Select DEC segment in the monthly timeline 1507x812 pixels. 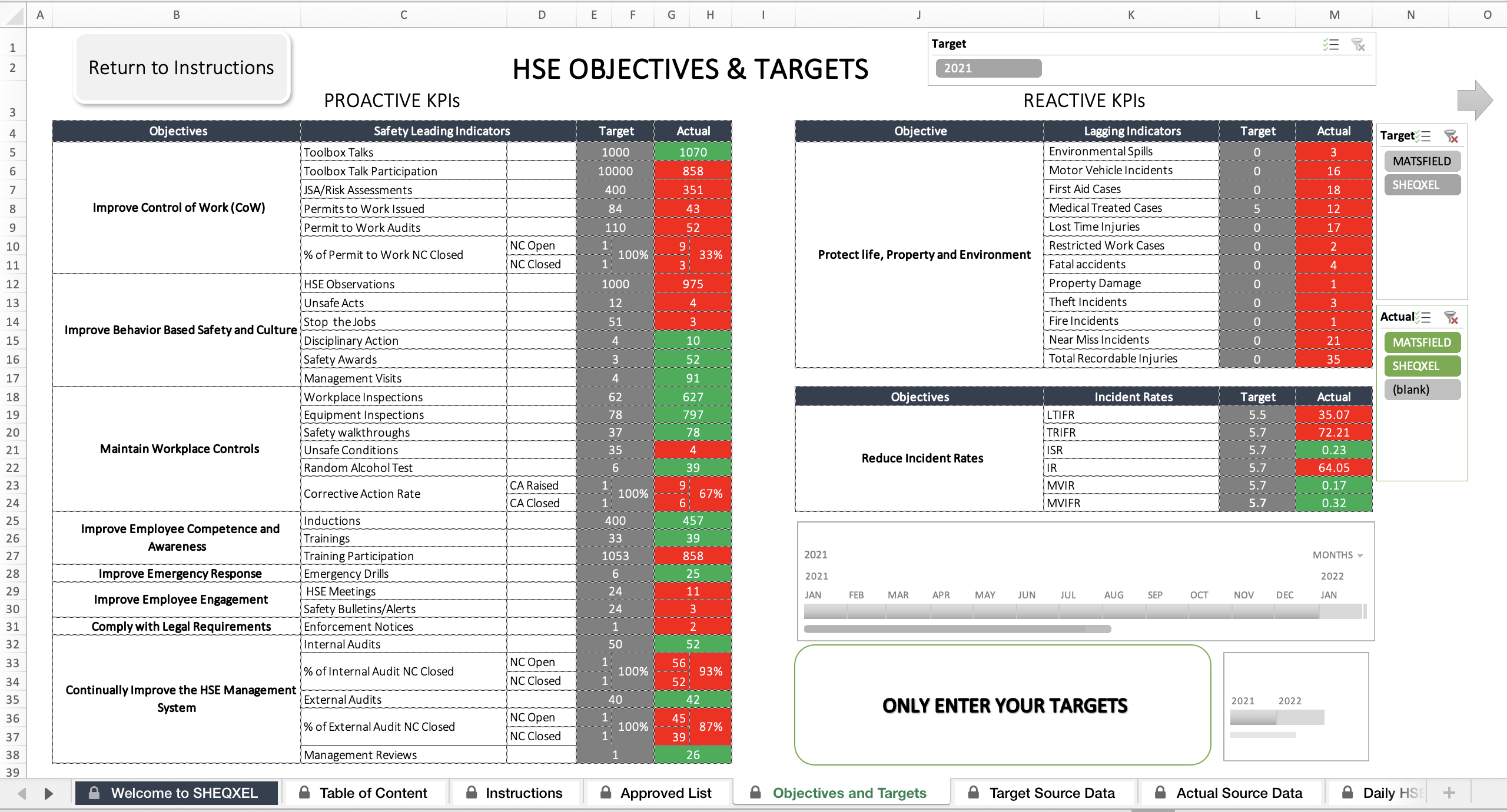tap(1296, 612)
